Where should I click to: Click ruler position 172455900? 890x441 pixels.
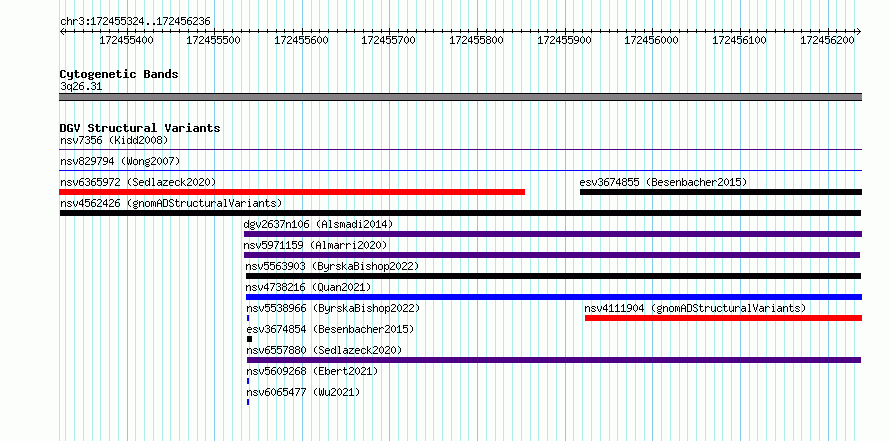(564, 40)
